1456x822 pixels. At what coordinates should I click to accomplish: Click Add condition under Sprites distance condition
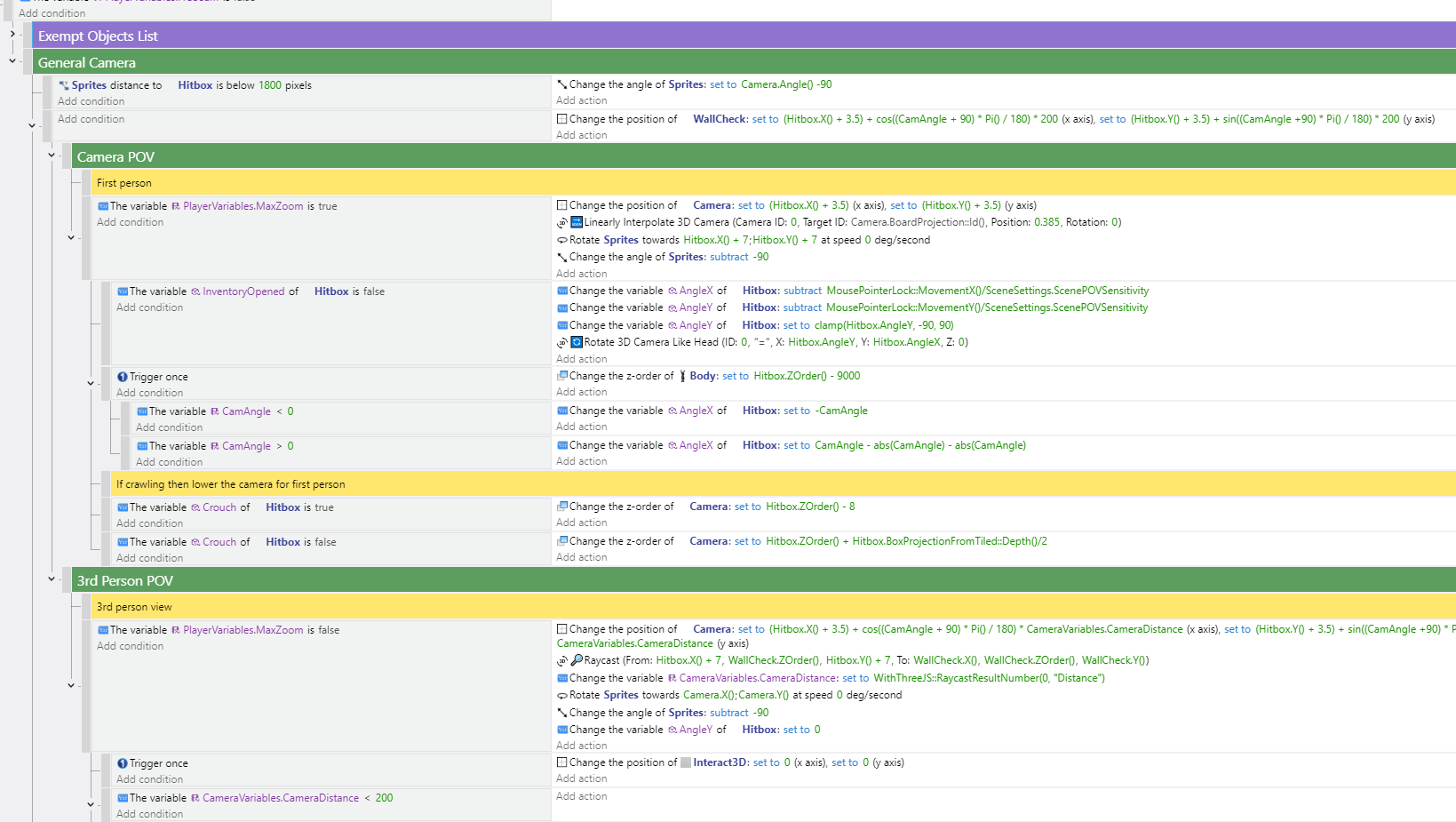(91, 101)
